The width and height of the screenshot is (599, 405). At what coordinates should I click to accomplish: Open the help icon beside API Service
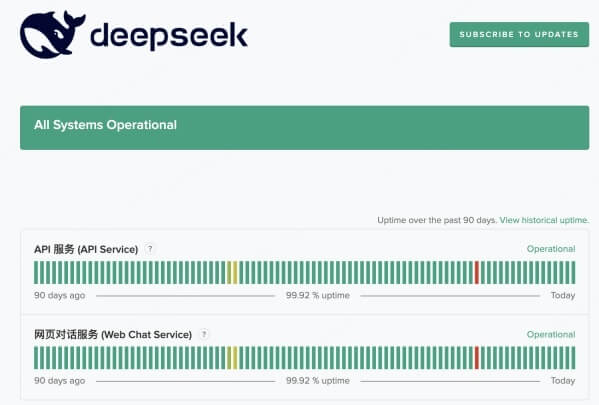(x=150, y=249)
